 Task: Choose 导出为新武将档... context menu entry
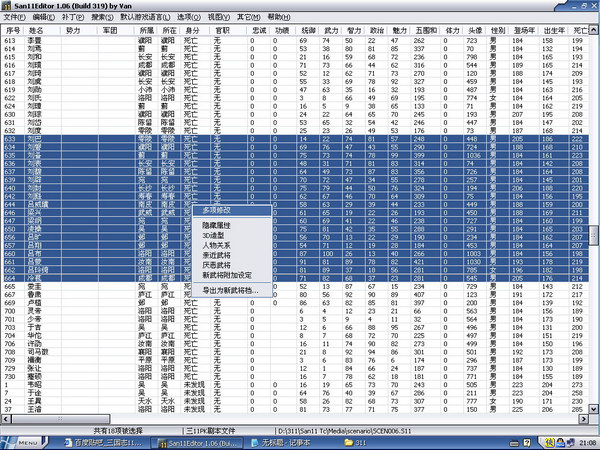(230, 290)
